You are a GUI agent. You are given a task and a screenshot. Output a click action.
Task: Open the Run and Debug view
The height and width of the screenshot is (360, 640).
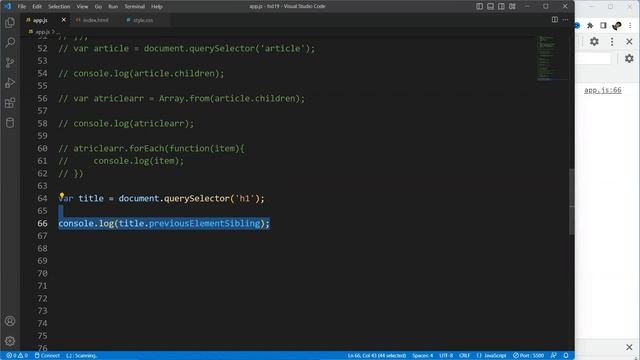[x=10, y=82]
